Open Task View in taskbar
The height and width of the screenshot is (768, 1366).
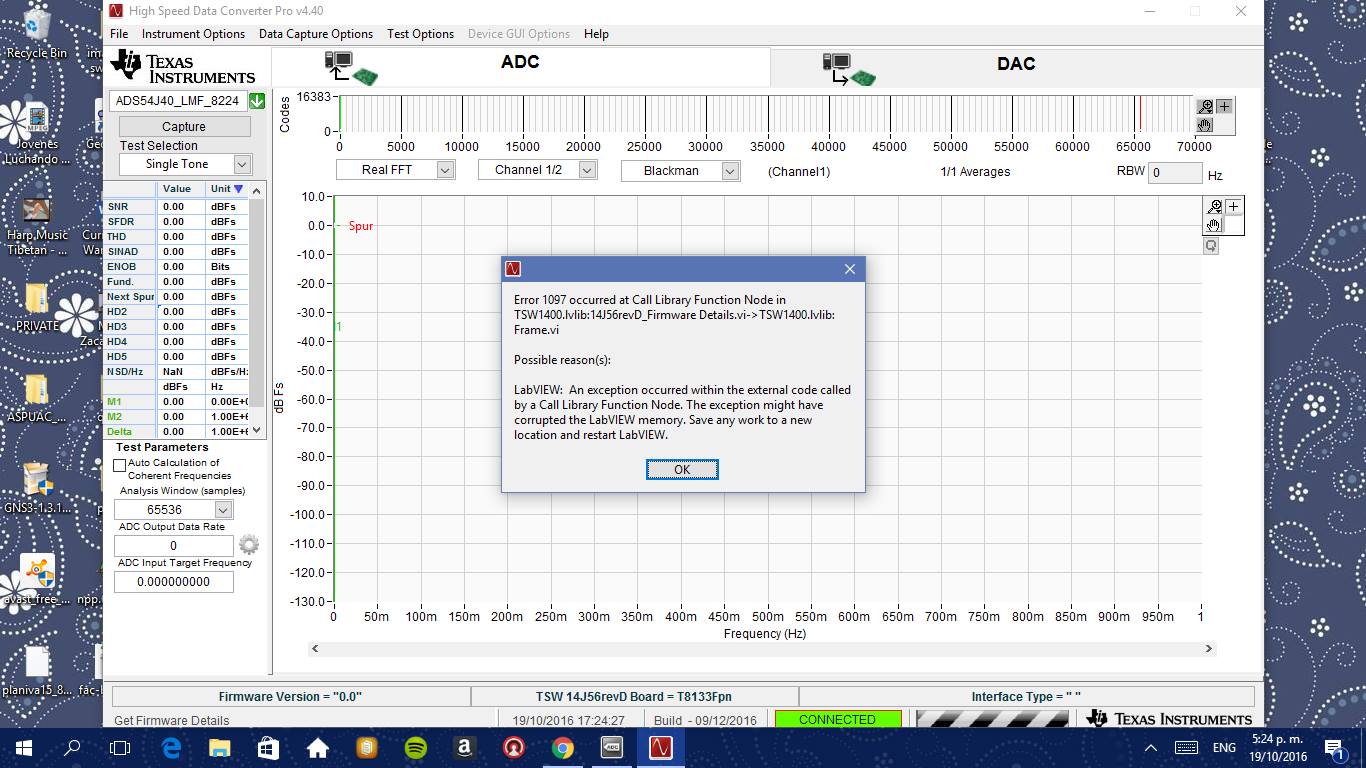point(120,747)
